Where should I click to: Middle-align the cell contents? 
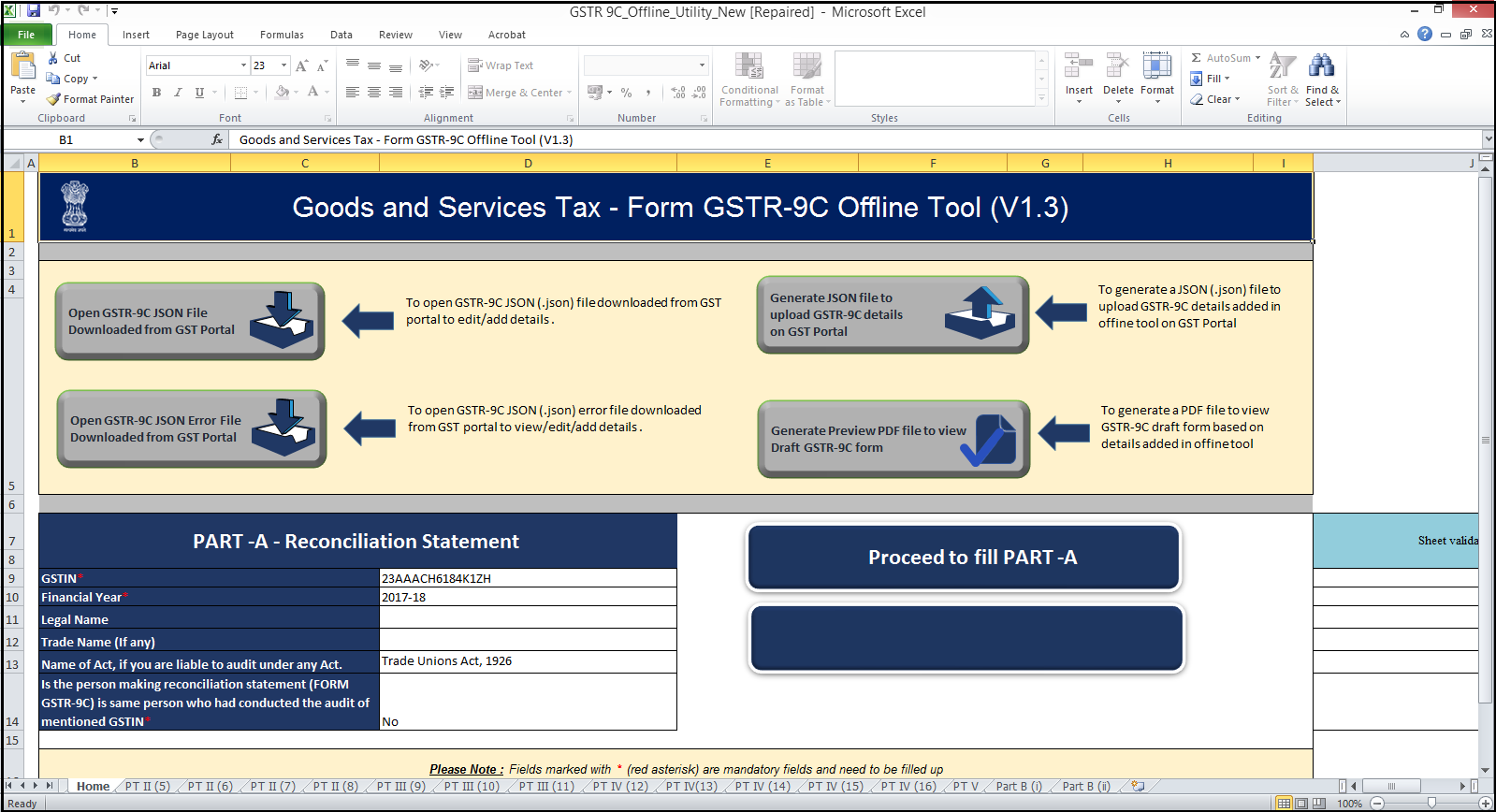point(374,65)
